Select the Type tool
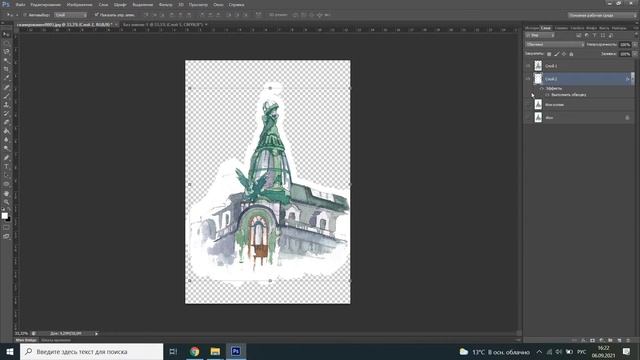Viewport: 640px width, 360px height. coord(6,166)
